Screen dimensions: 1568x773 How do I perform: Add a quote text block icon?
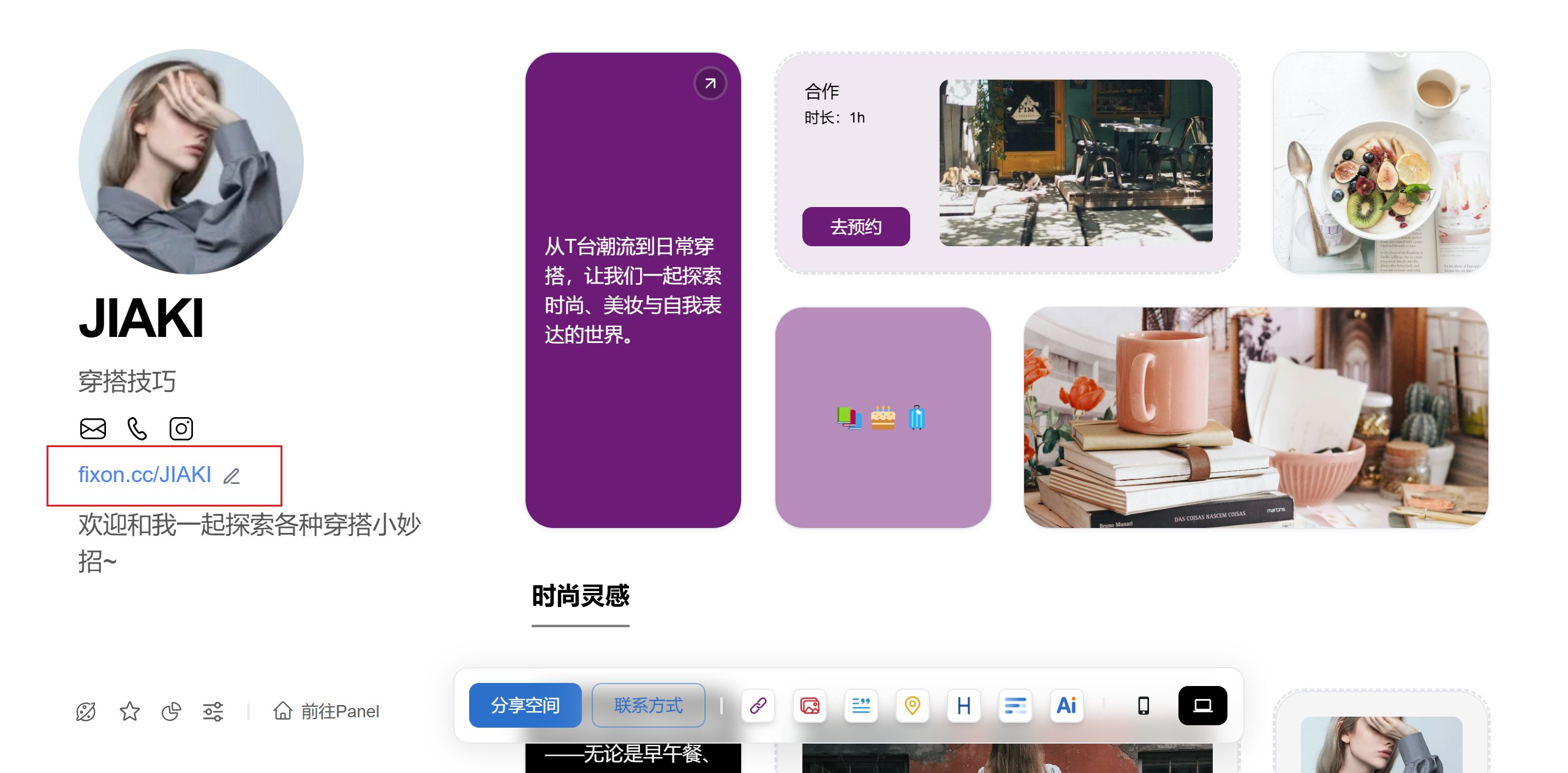coord(861,706)
